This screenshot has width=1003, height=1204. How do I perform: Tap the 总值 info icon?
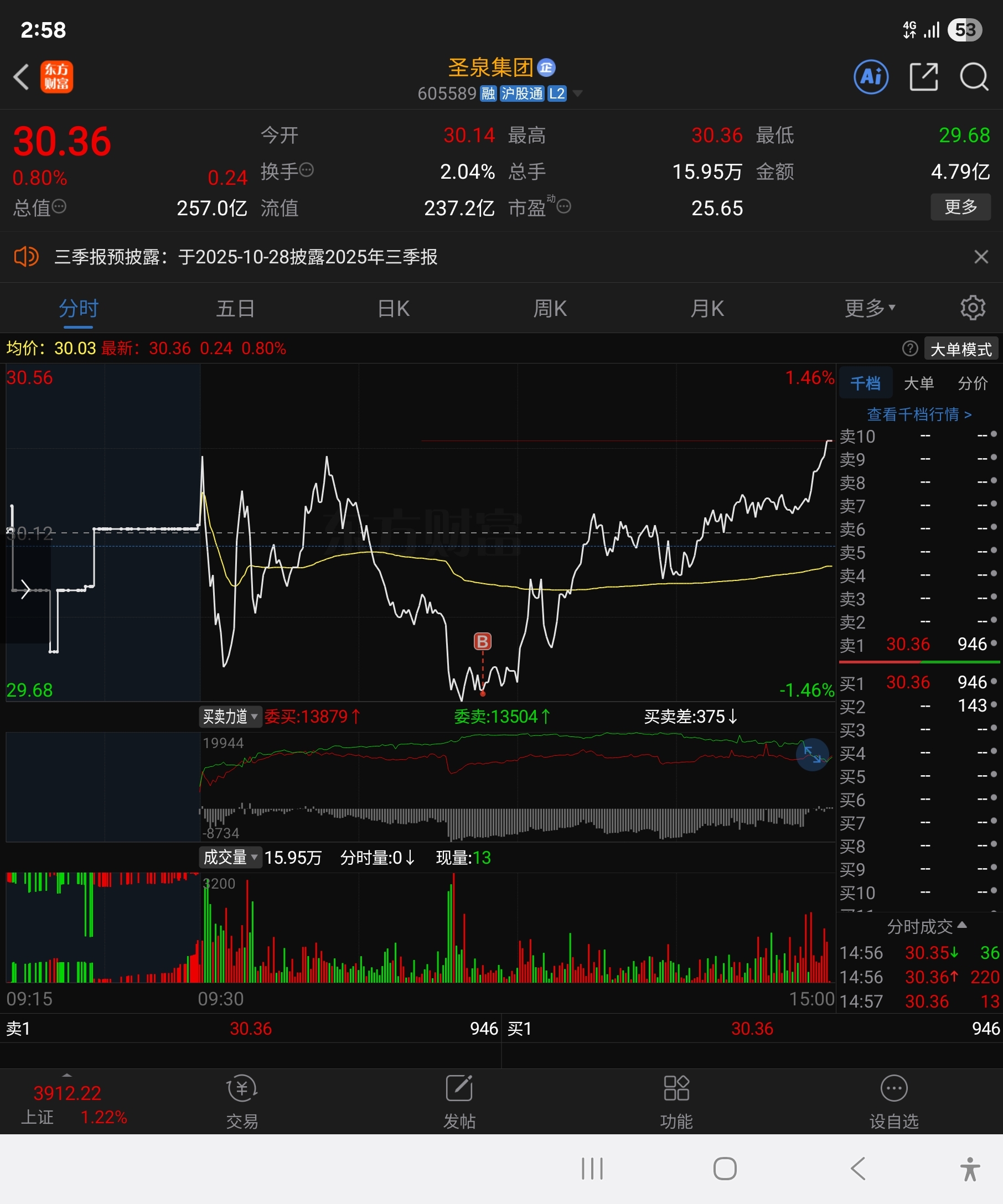(x=59, y=206)
